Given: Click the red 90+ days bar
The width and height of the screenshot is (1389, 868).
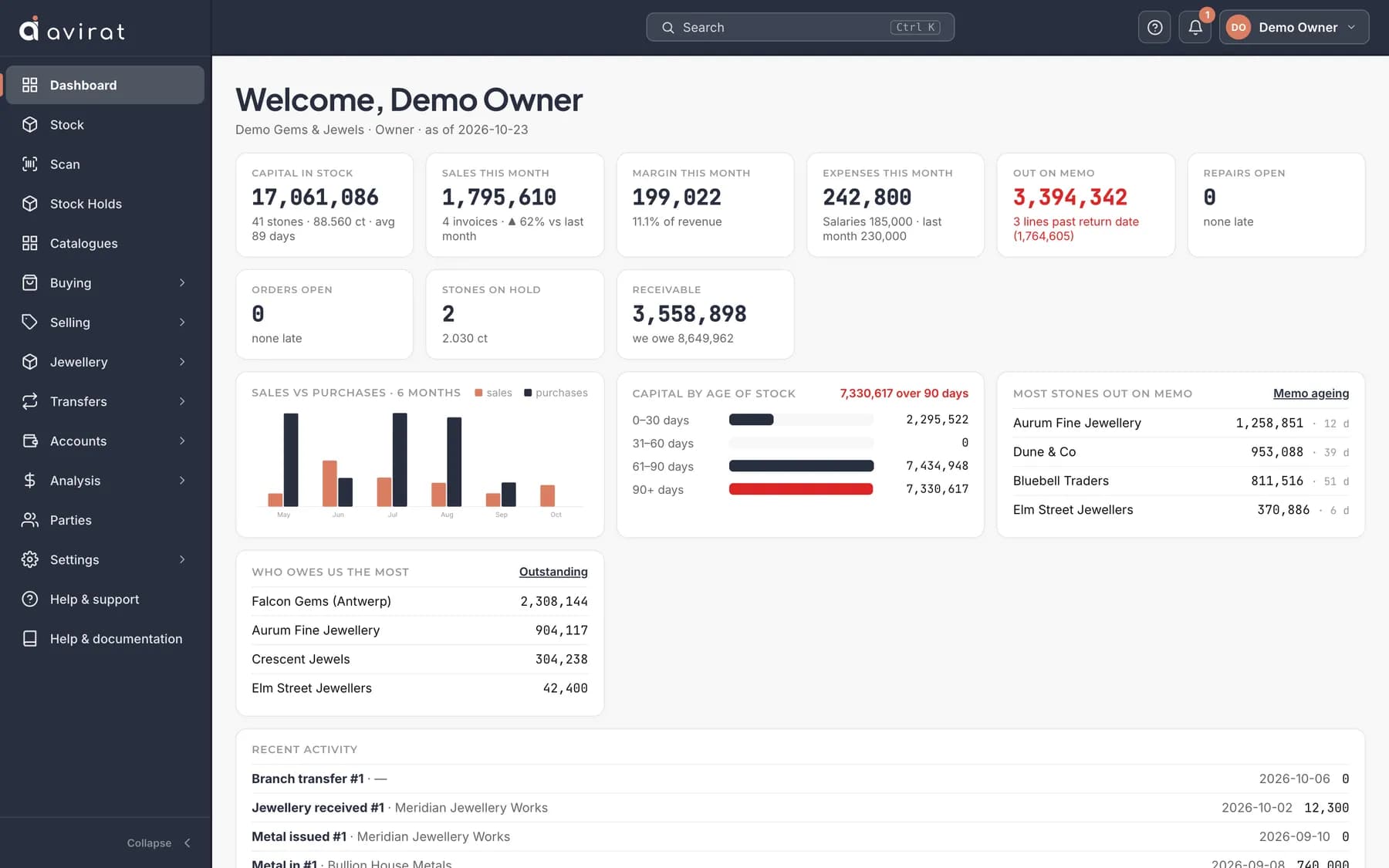Looking at the screenshot, I should [801, 489].
